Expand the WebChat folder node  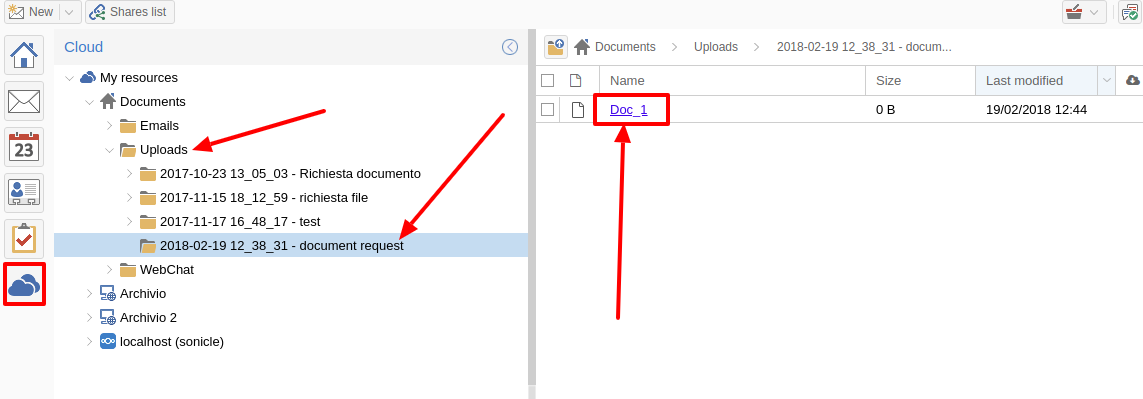coord(109,270)
